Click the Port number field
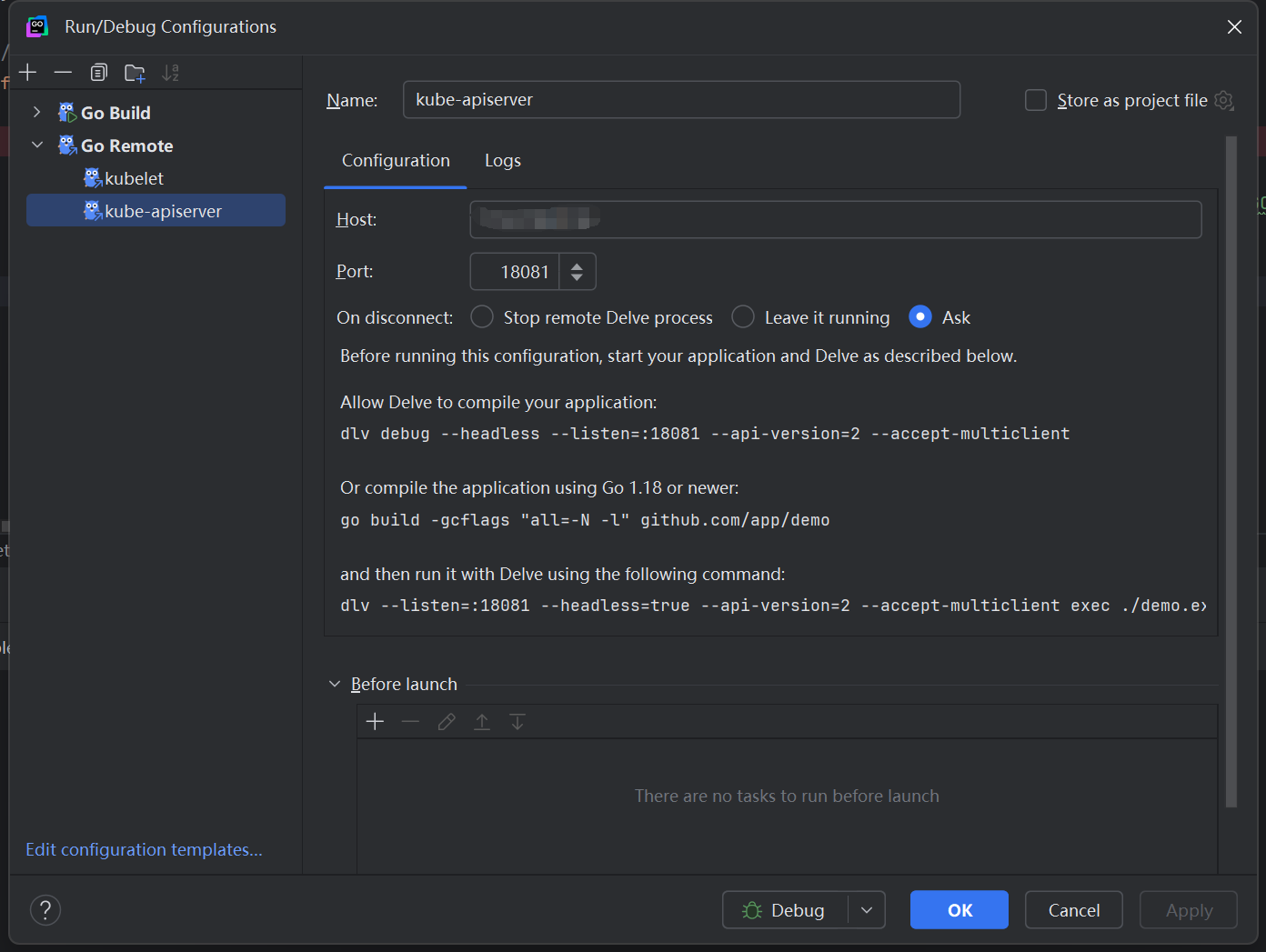This screenshot has height=952, width=1266. pos(515,271)
